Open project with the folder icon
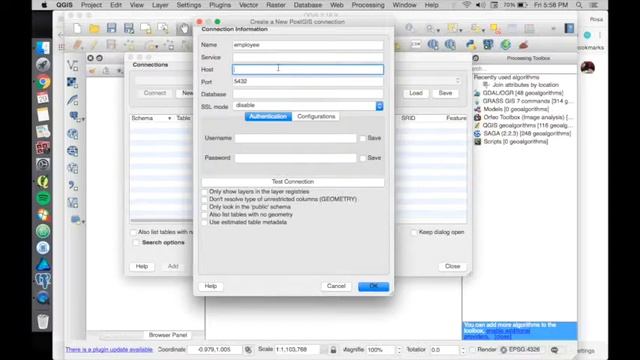640x360 pixels. click(x=94, y=28)
